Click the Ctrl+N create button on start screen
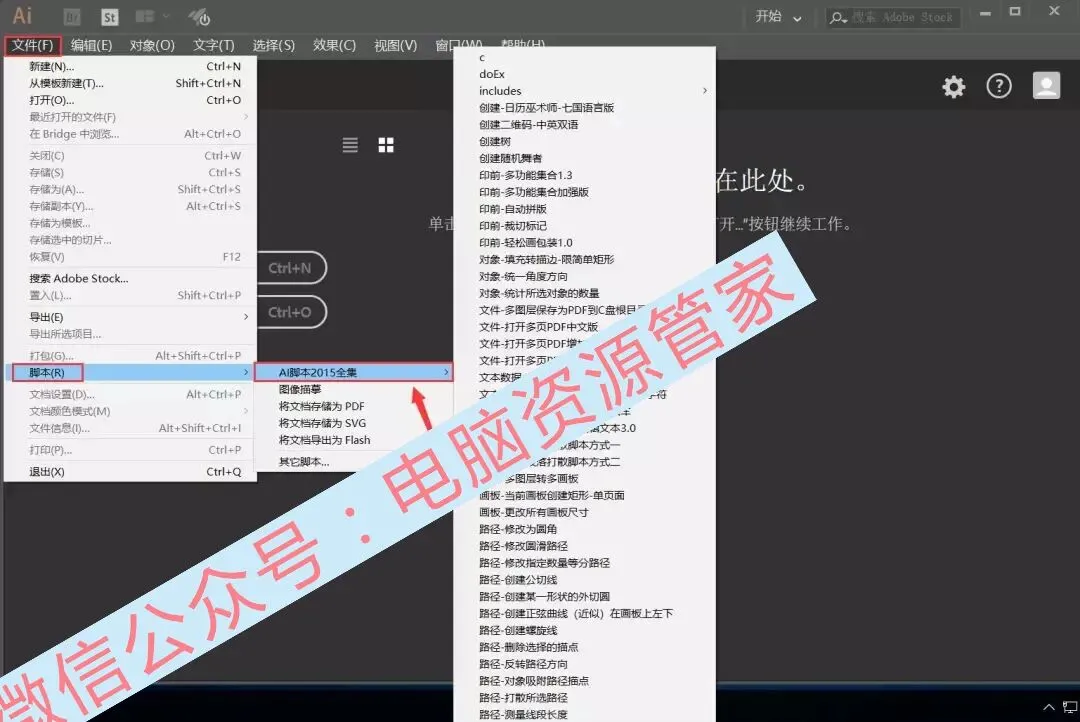1080x722 pixels. coord(291,269)
